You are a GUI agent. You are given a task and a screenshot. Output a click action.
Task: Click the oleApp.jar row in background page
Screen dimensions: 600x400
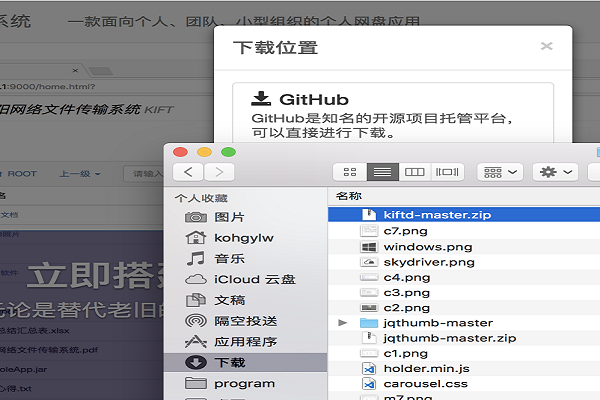click(82, 369)
